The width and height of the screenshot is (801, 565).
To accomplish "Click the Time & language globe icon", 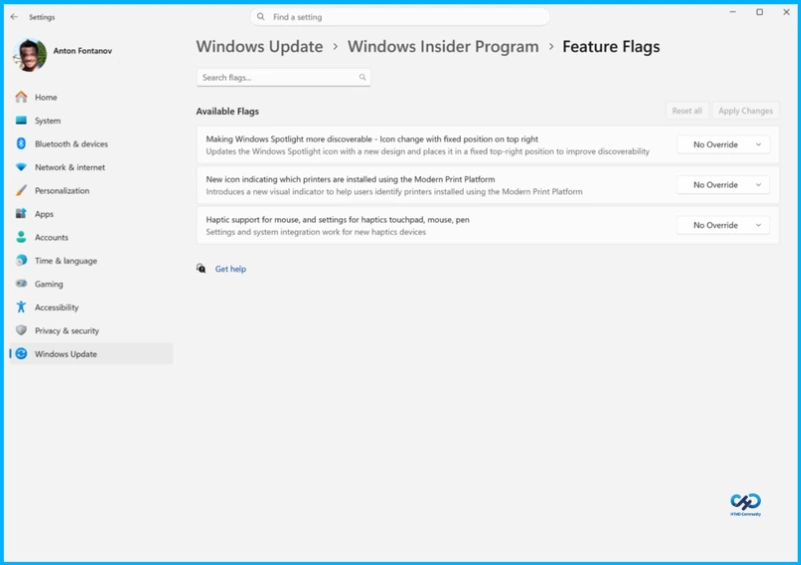I will pos(21,261).
